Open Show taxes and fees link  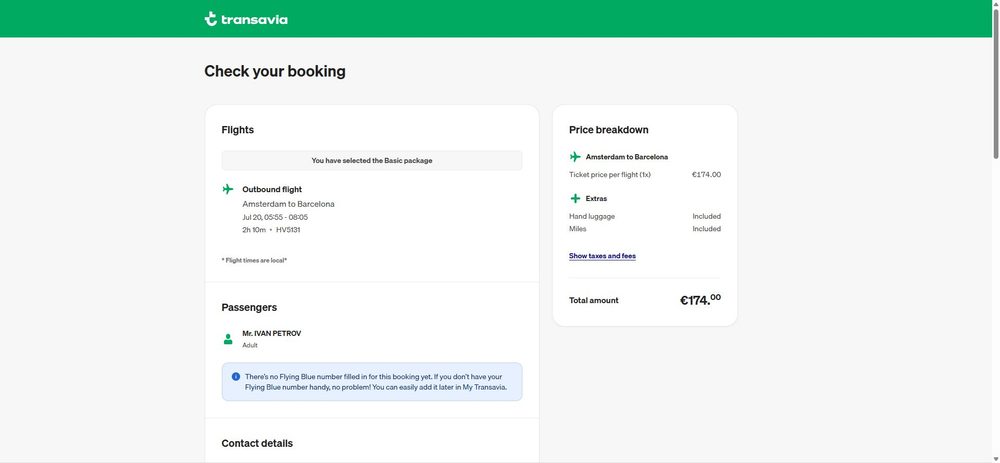click(x=602, y=256)
